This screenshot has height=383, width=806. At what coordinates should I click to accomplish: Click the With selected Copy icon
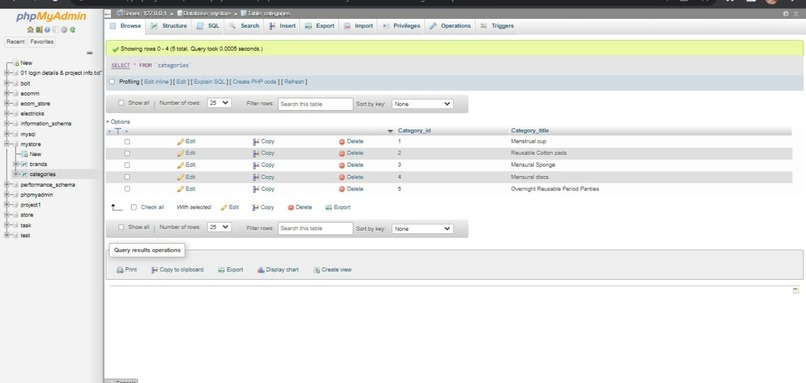point(255,207)
